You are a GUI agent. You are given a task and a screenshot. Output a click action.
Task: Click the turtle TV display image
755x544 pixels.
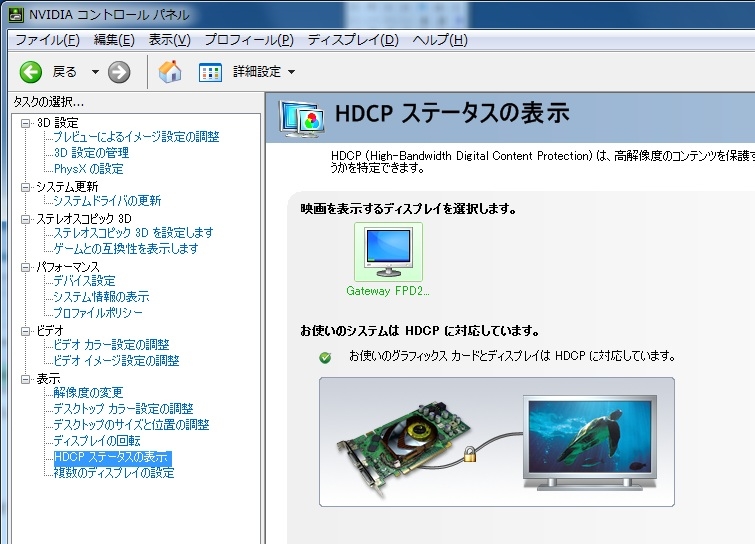point(590,442)
